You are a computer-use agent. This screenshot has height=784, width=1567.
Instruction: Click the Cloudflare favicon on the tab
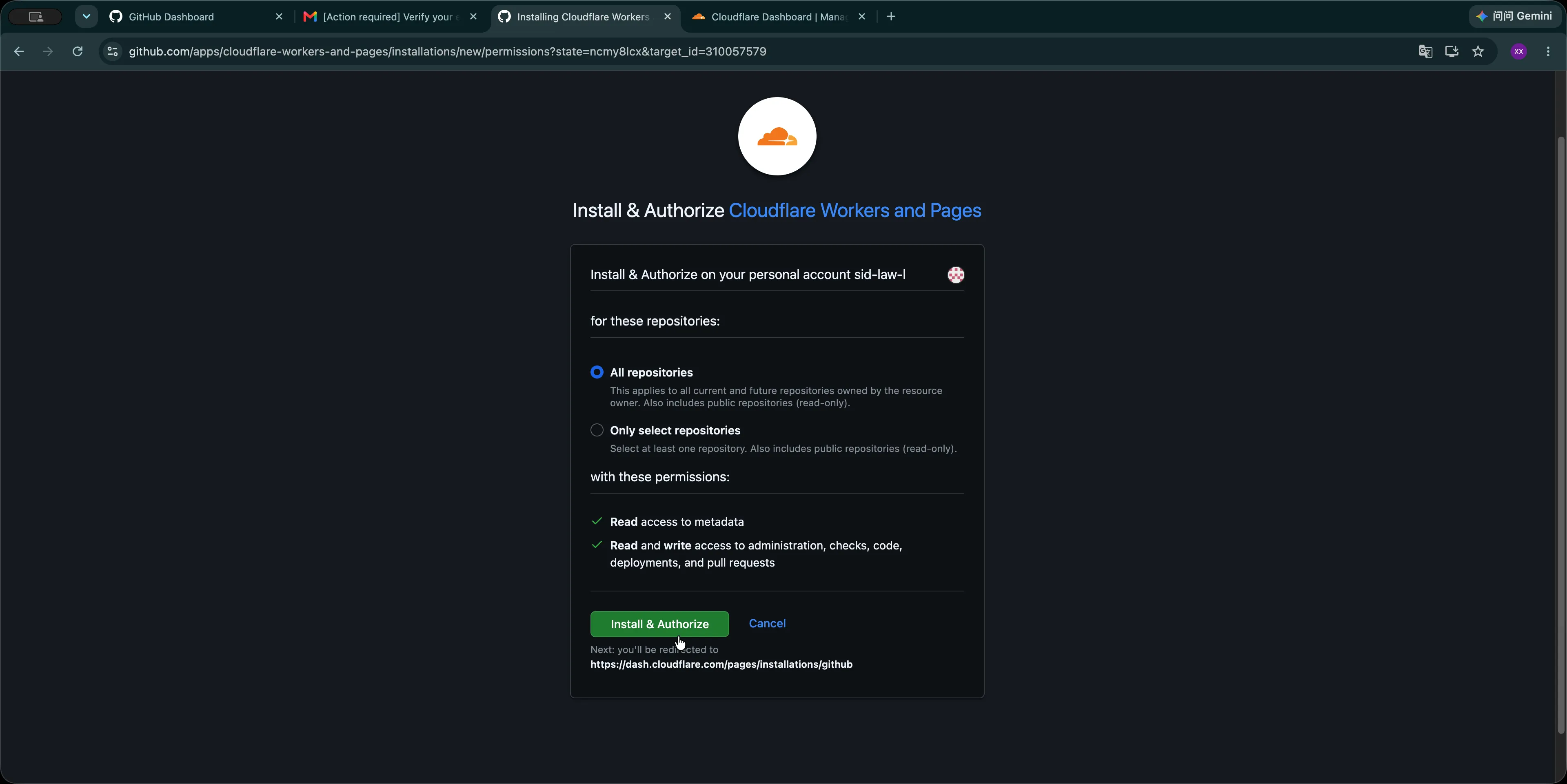pyautogui.click(x=698, y=16)
